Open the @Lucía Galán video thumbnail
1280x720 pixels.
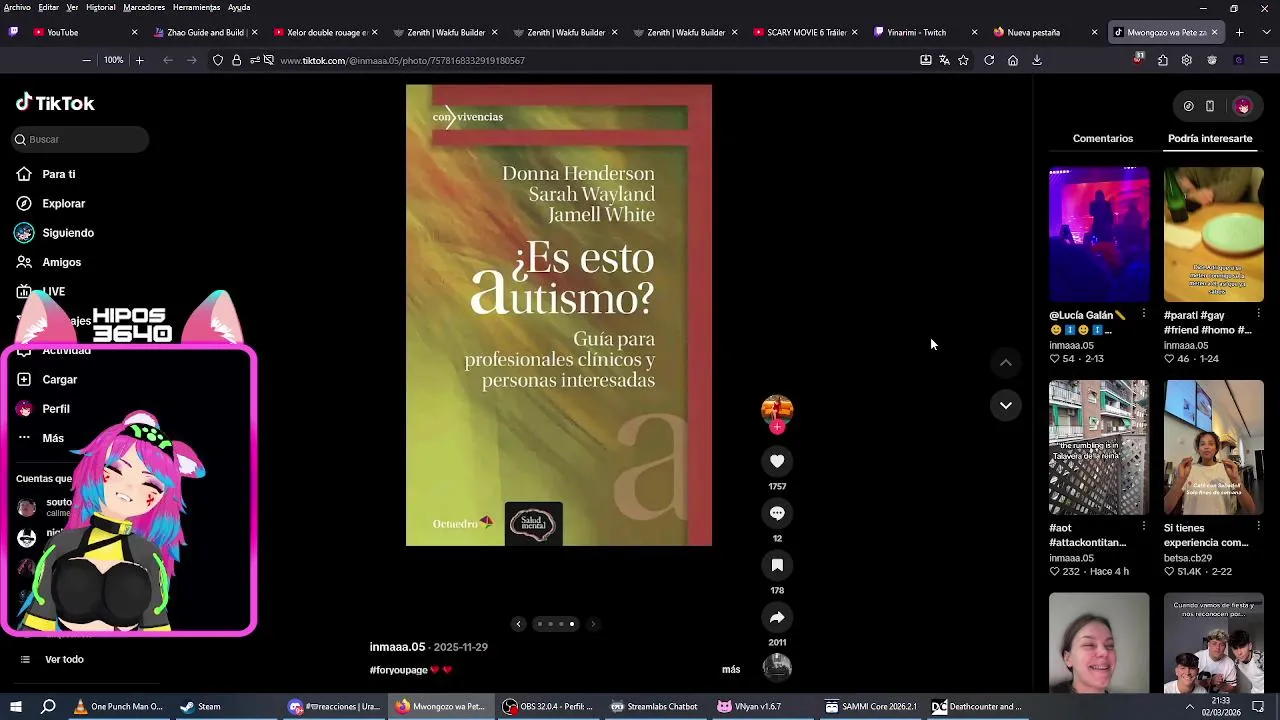[x=1099, y=234]
